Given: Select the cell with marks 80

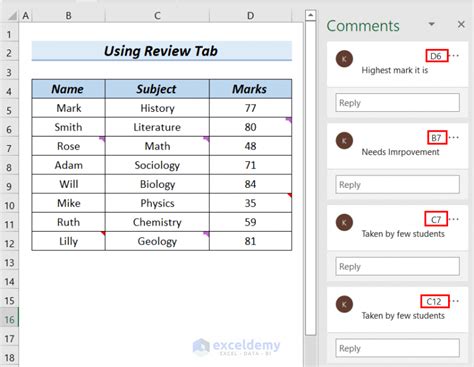Looking at the screenshot, I should [250, 127].
